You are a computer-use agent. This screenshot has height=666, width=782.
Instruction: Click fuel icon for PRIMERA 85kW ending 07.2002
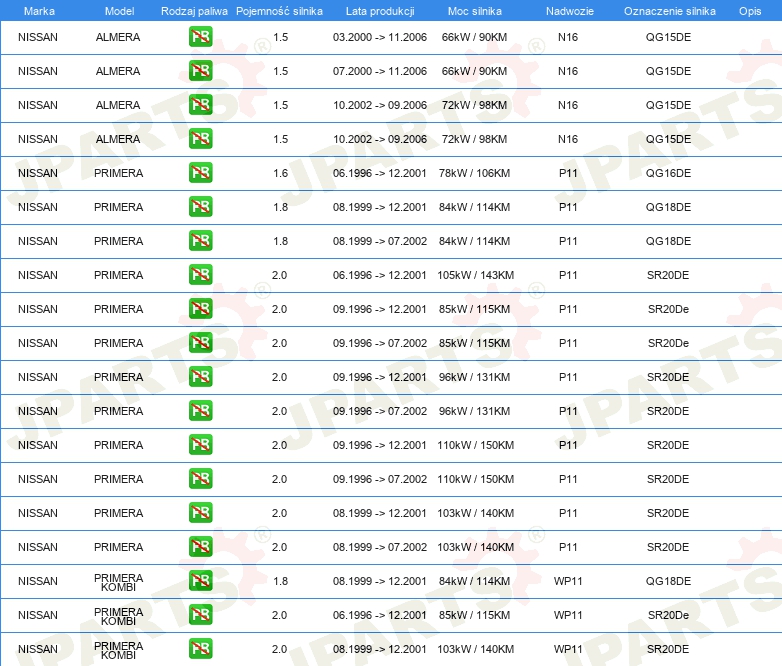[x=200, y=342]
